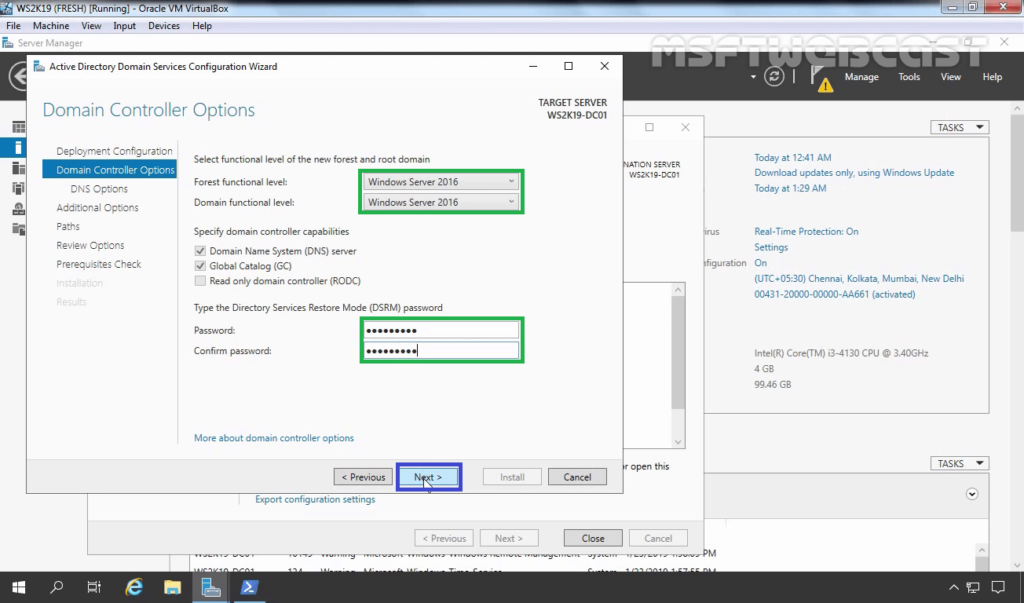Expand the circular chevron below lower TASKS
Screen dimensions: 1024x603
[x=972, y=494]
